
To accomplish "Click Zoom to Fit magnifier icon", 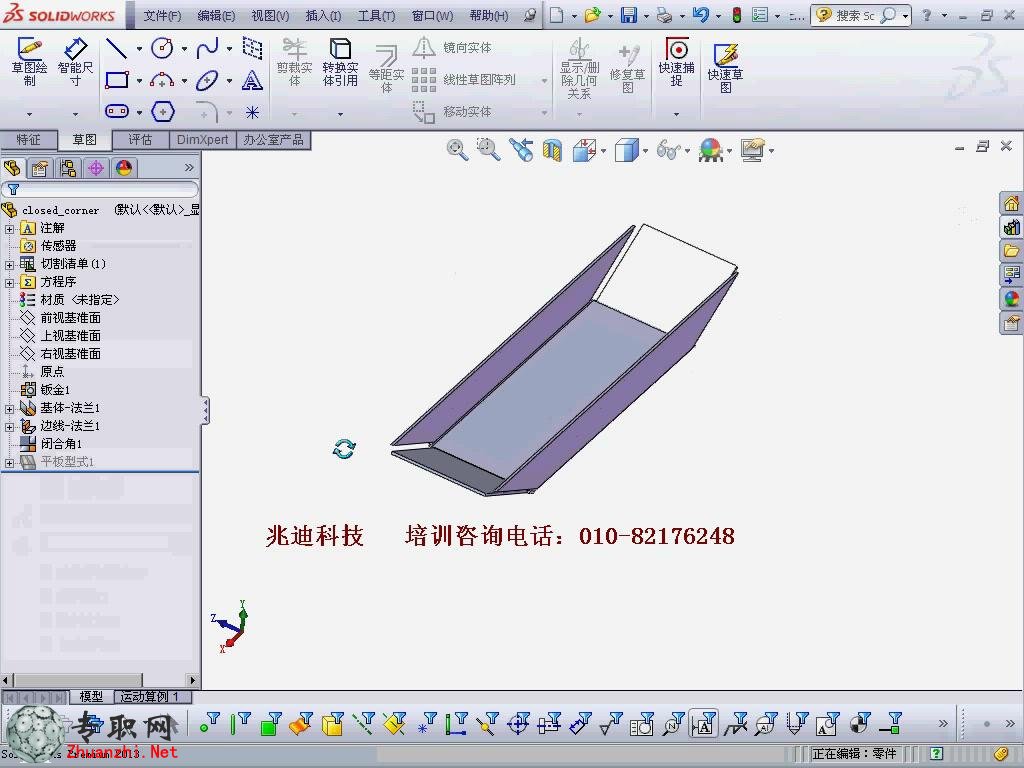I will 456,150.
